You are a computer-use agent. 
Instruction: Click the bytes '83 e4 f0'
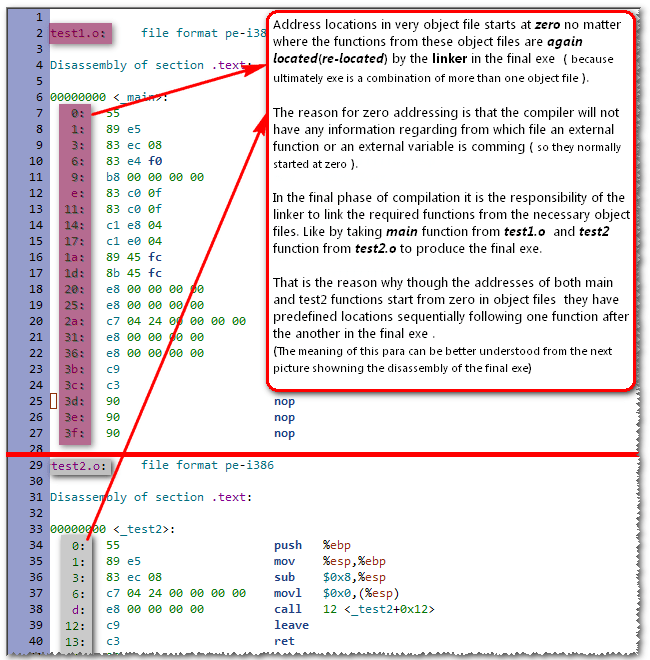(134, 161)
